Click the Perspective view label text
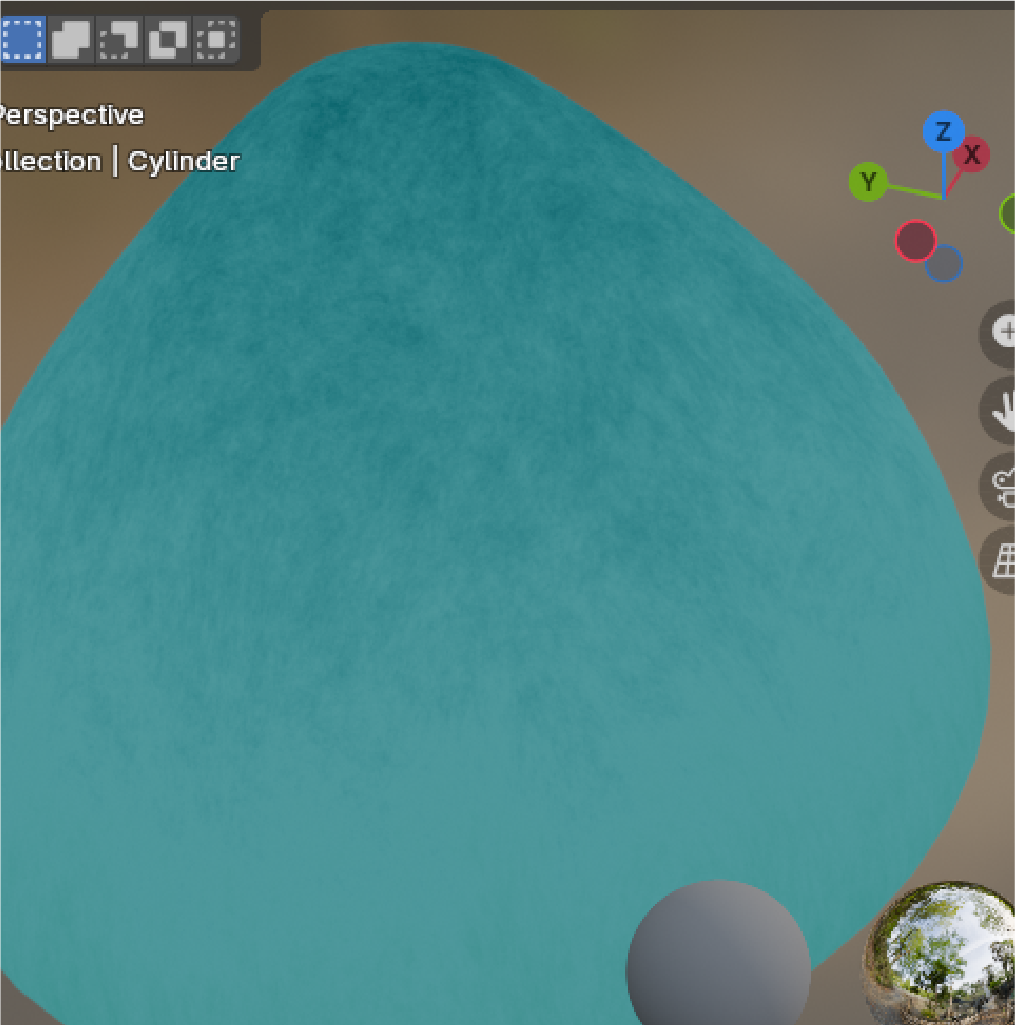The height and width of the screenshot is (1025, 1015). point(70,115)
